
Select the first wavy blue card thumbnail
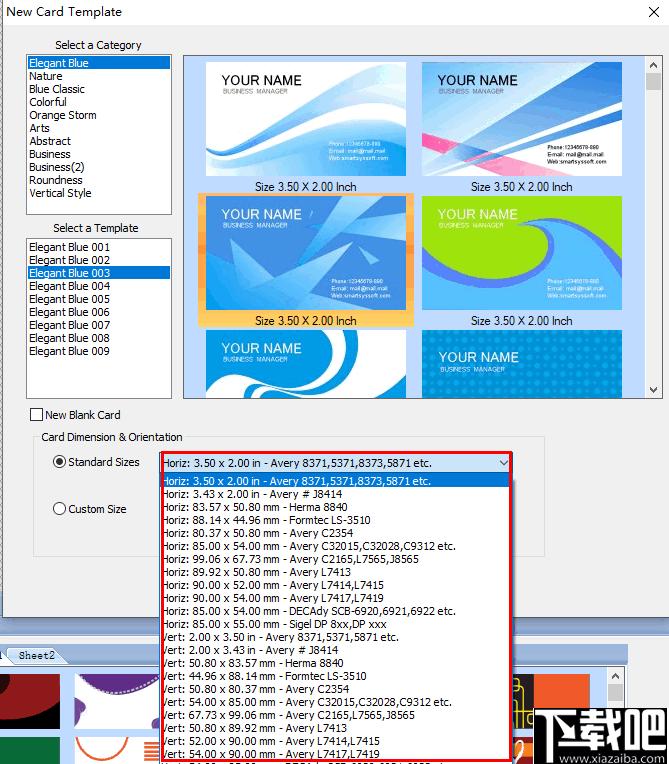(305, 120)
